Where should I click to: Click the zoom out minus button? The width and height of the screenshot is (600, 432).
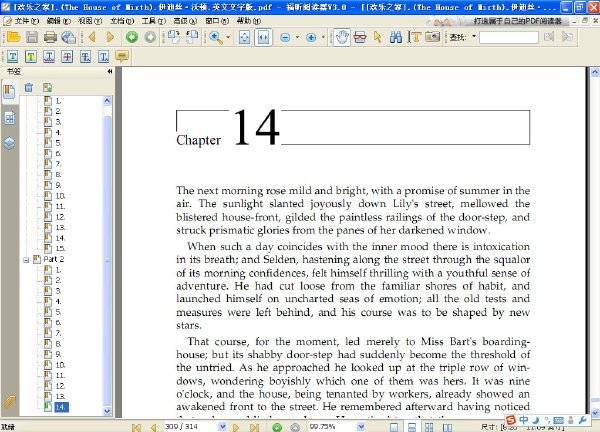285,37
